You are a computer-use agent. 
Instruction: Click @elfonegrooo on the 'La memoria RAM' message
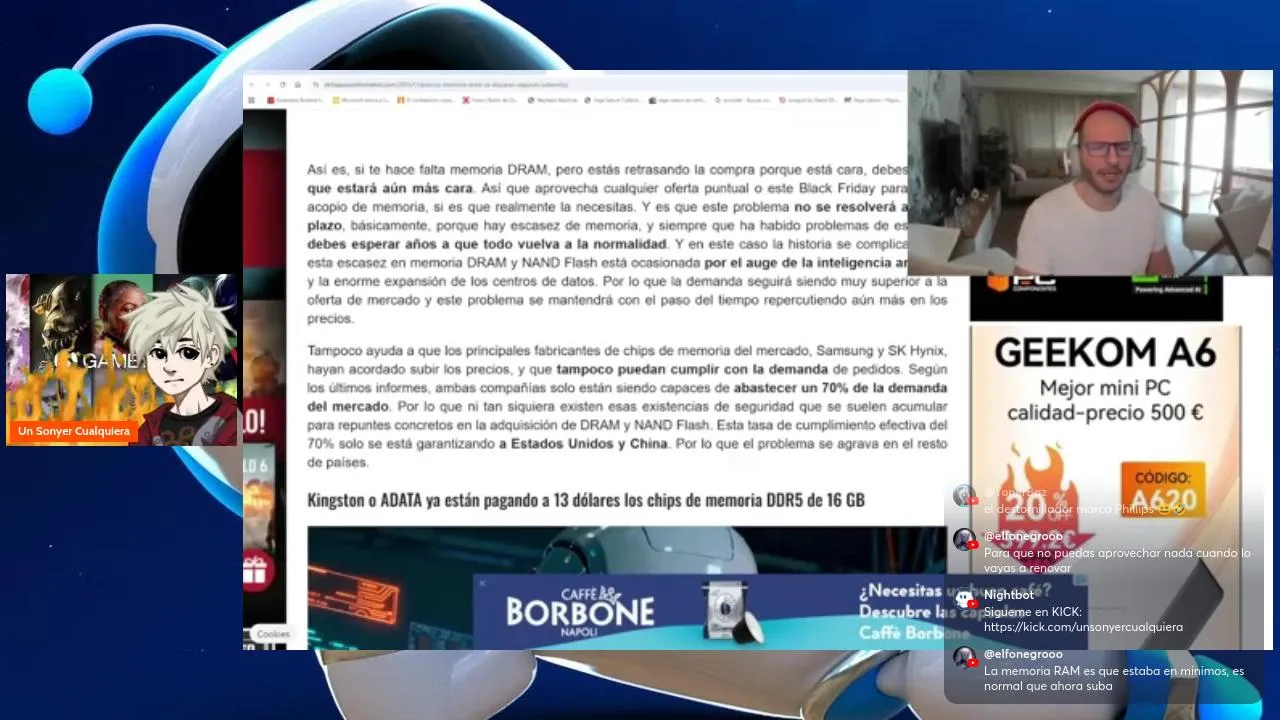1023,654
